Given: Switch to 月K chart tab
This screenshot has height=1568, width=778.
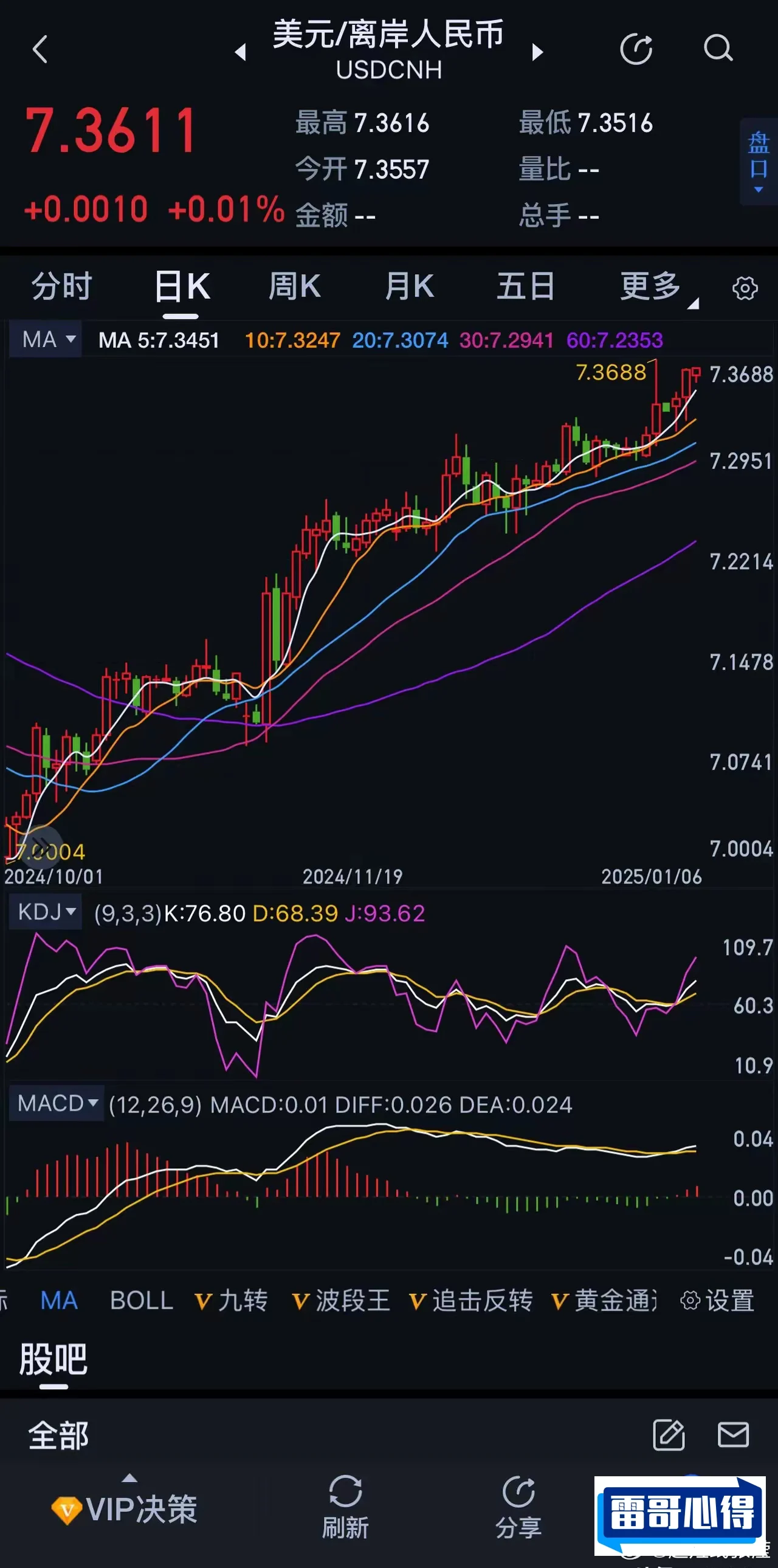Looking at the screenshot, I should pos(409,286).
